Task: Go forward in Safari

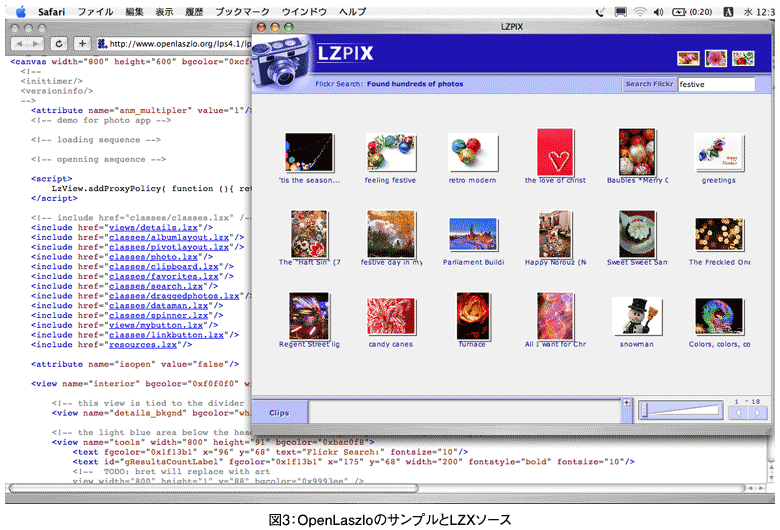Action: coord(36,44)
